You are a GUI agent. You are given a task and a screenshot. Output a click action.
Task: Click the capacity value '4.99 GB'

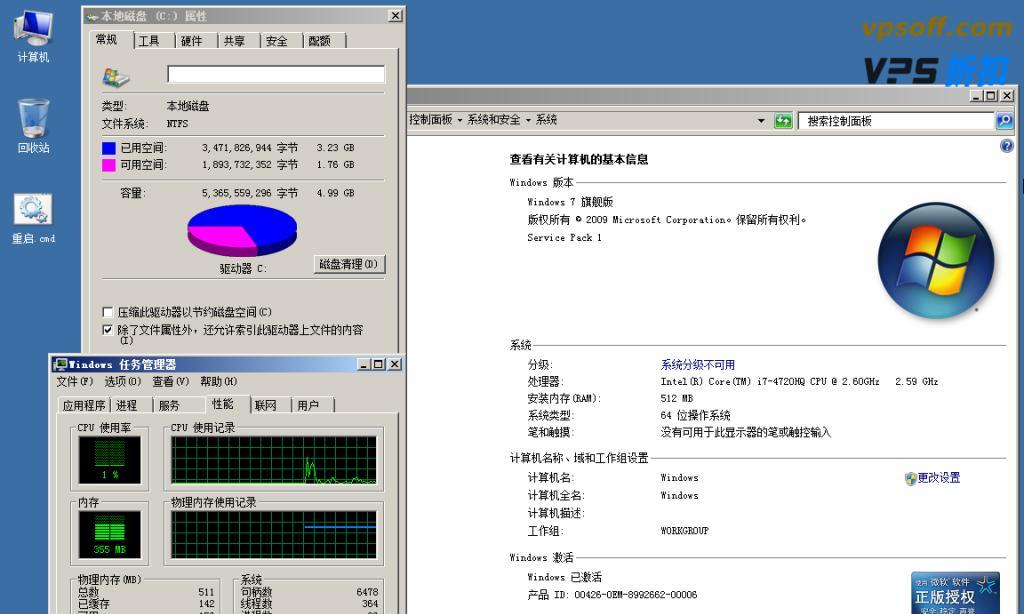336,193
